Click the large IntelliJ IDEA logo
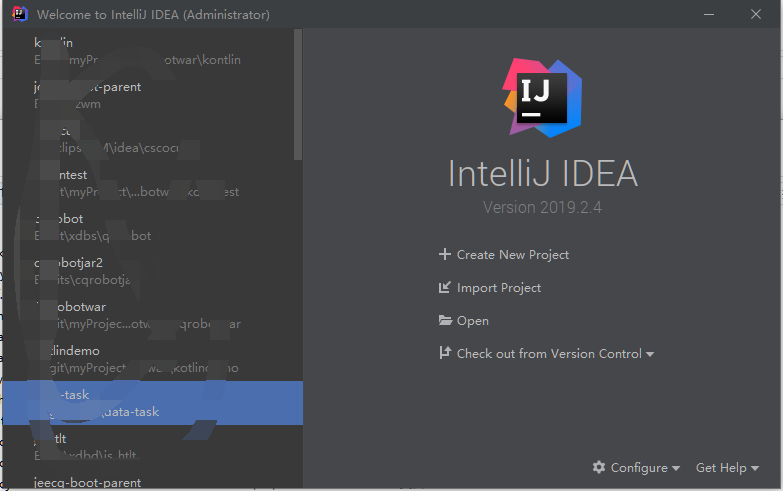The width and height of the screenshot is (783, 491). (x=542, y=98)
